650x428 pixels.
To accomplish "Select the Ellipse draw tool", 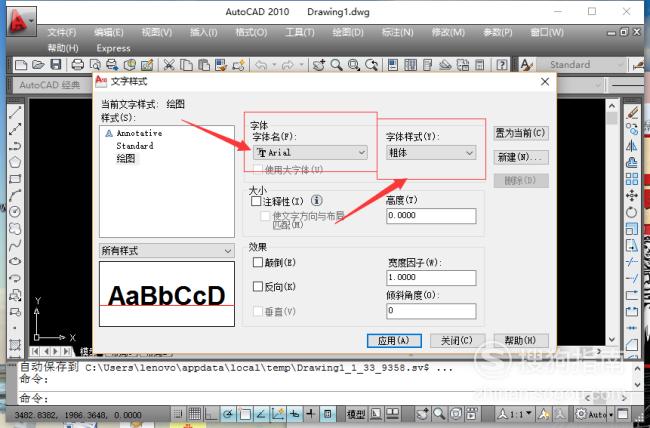I will point(15,261).
